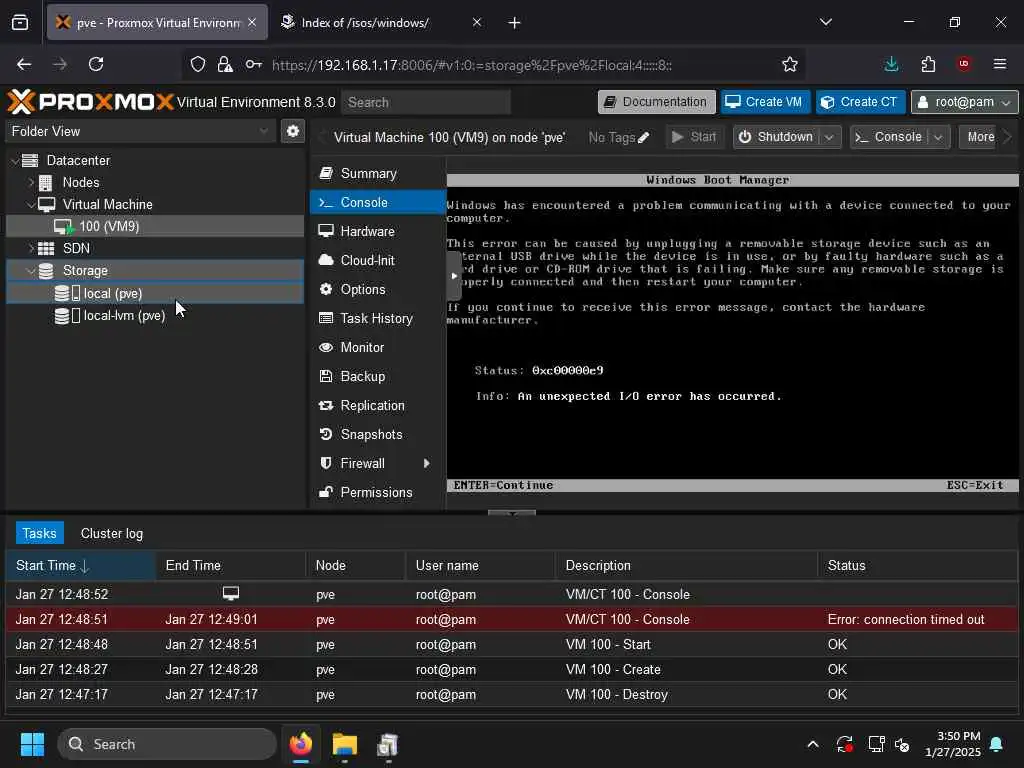Screen dimensions: 1024x768
Task: Expand the Firewall submenu arrow
Action: 426,464
